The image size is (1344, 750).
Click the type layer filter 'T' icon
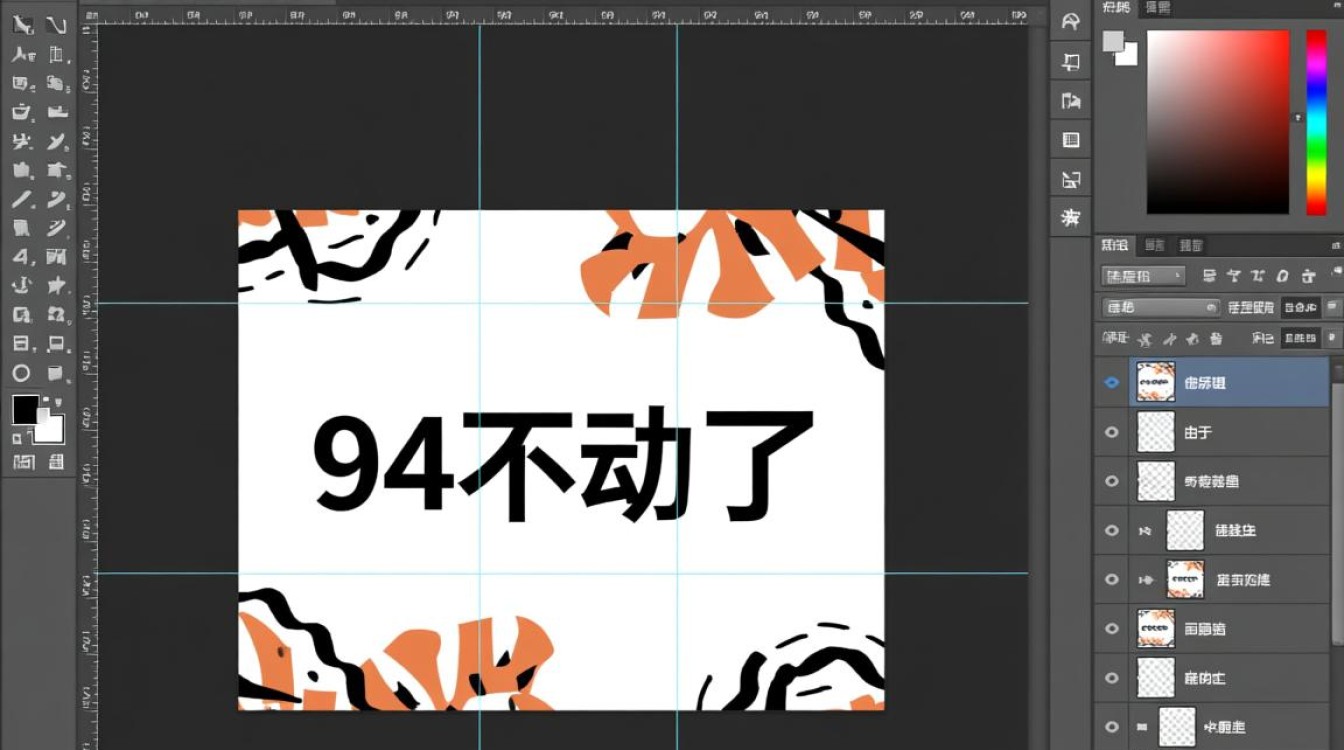tap(1258, 276)
